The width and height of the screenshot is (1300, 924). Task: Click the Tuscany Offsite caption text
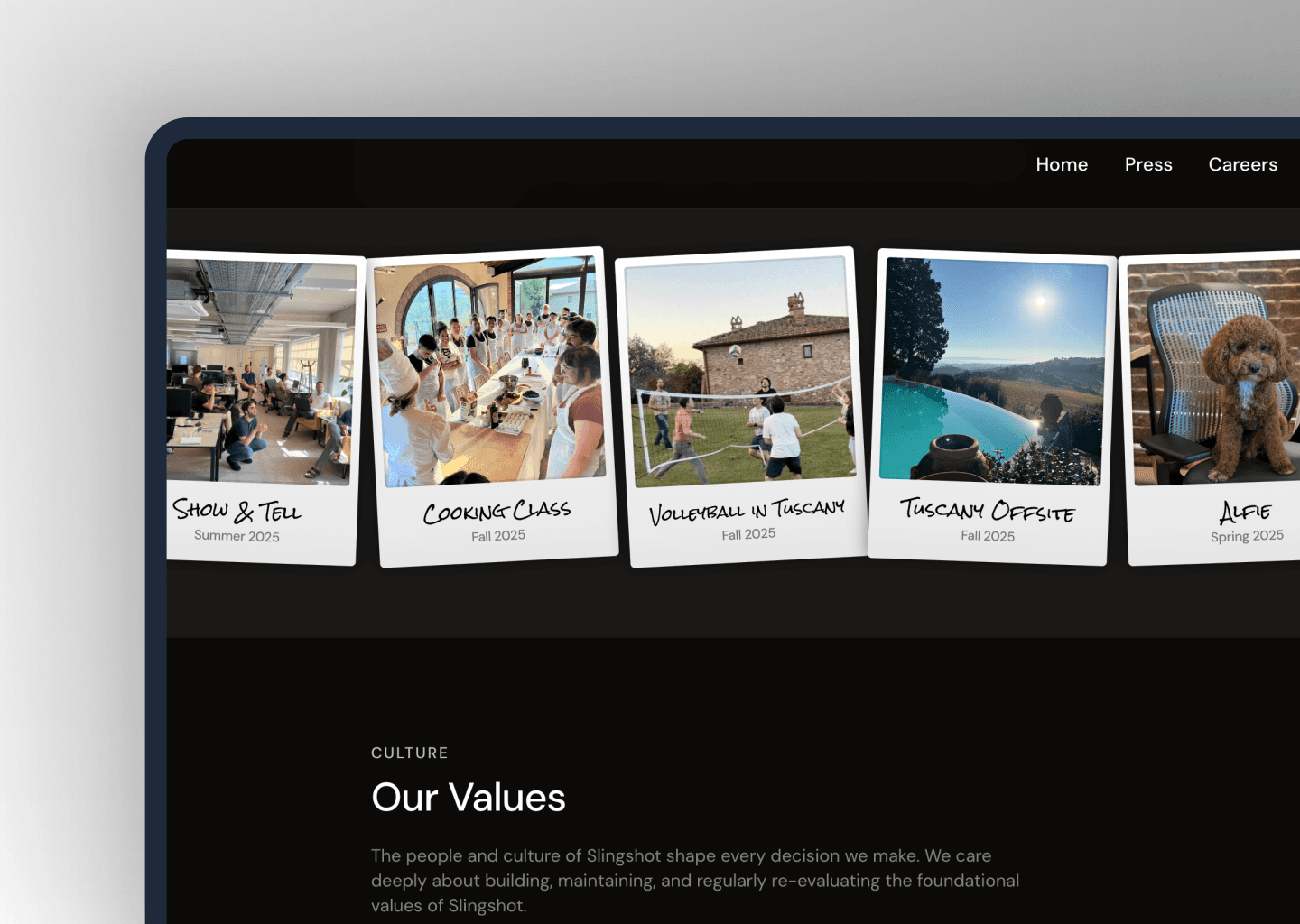pos(988,510)
